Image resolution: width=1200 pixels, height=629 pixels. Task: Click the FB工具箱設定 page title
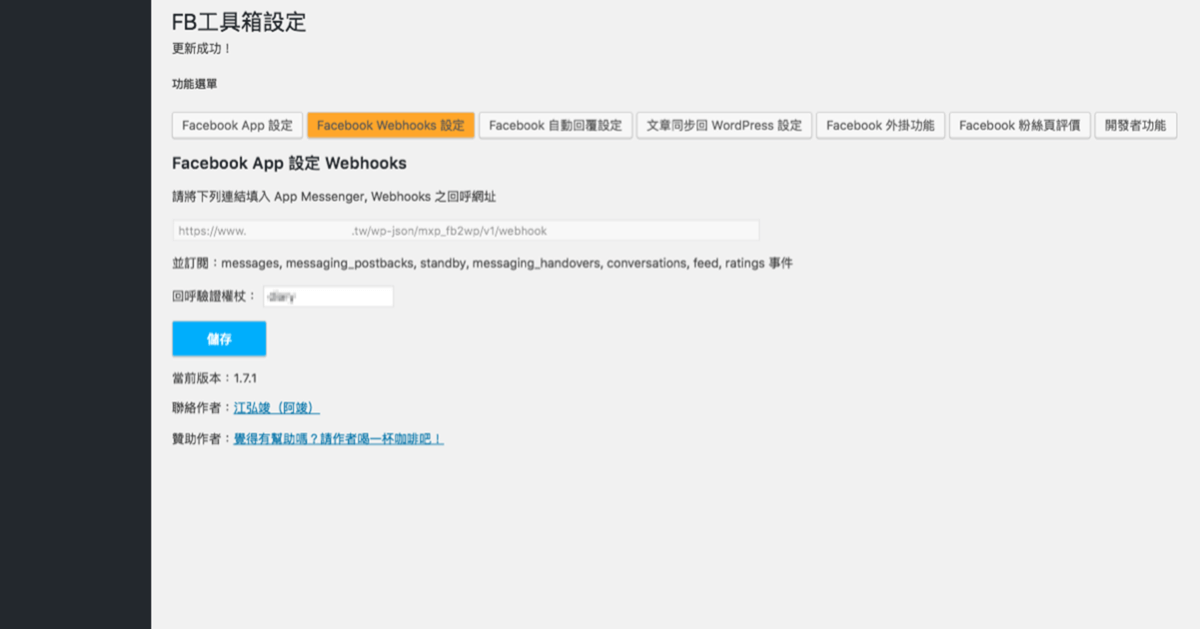239,22
